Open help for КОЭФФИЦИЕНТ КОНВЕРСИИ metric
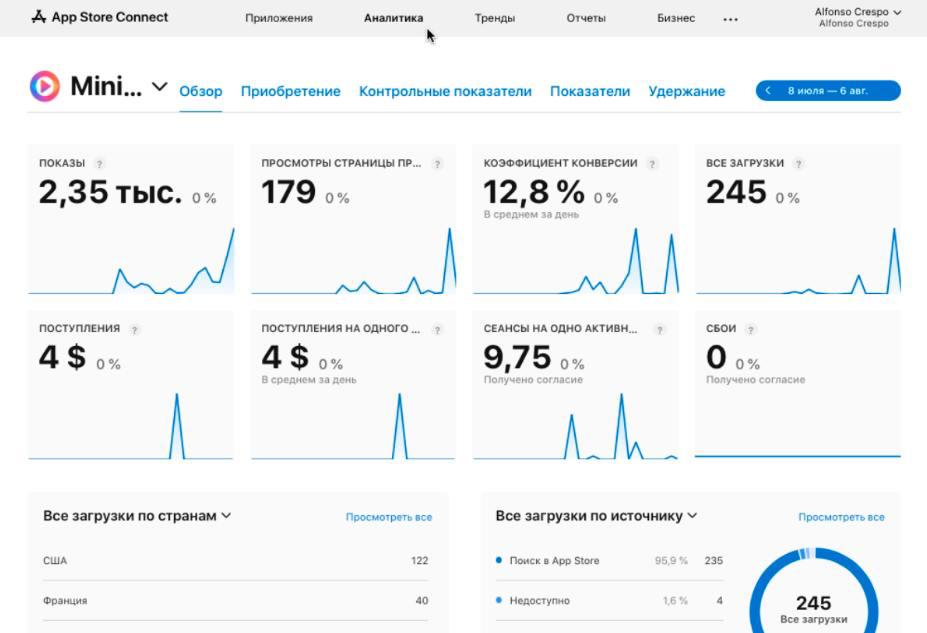The image size is (927, 633). tap(652, 164)
